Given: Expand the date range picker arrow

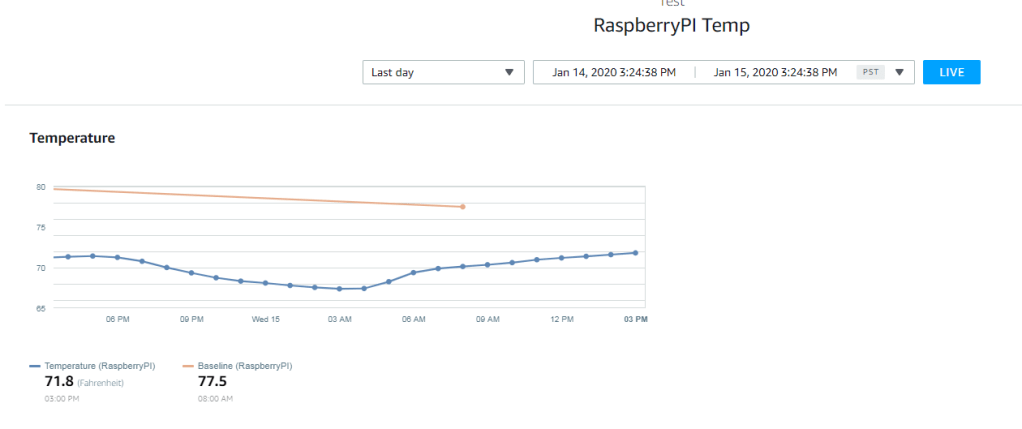Looking at the screenshot, I should [900, 72].
